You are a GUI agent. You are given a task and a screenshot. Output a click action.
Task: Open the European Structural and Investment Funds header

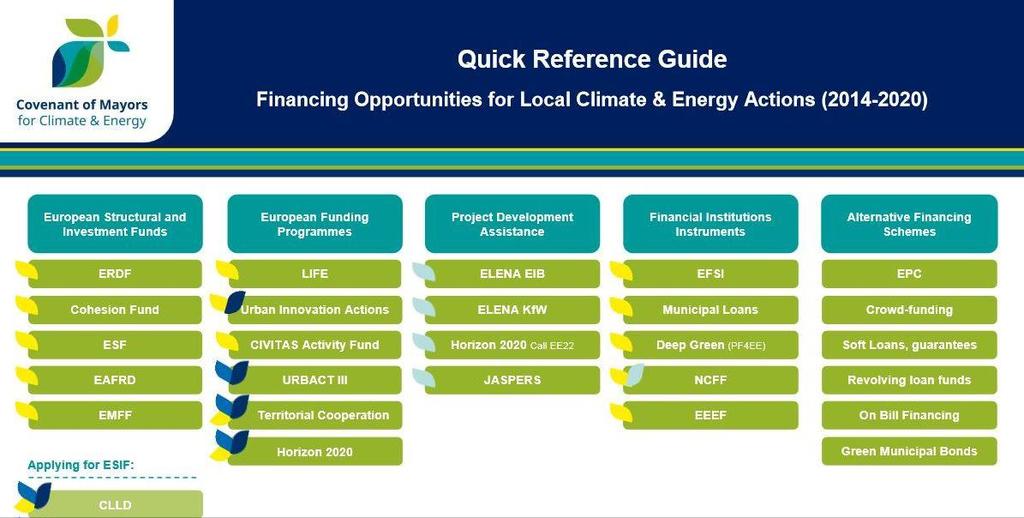[x=115, y=224]
